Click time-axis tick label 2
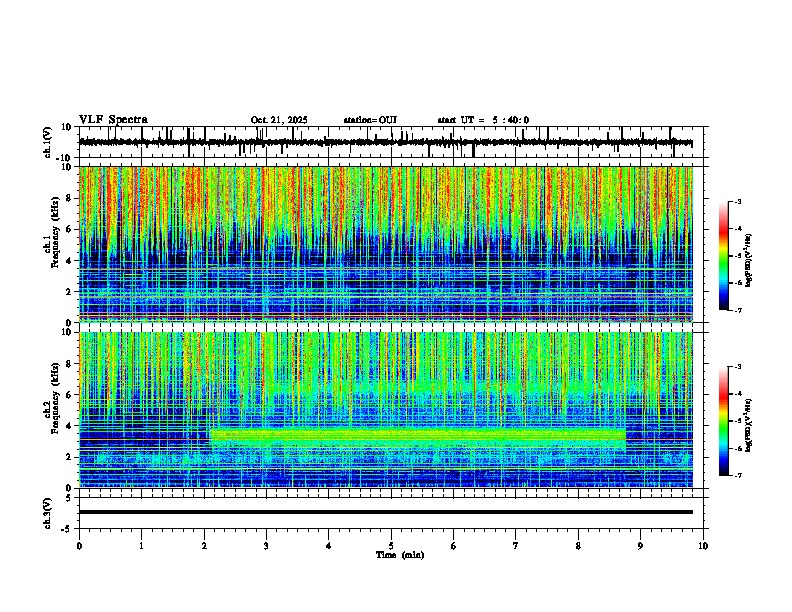 pyautogui.click(x=204, y=546)
